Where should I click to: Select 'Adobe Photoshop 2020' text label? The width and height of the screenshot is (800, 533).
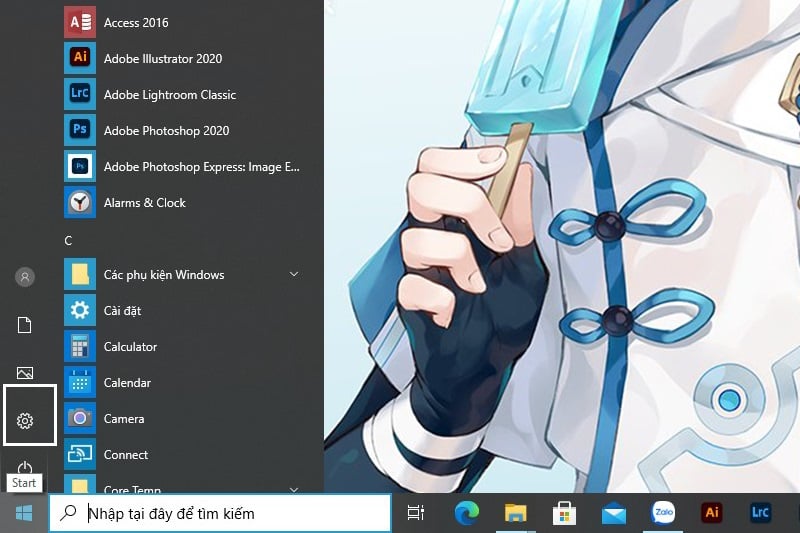(x=166, y=131)
